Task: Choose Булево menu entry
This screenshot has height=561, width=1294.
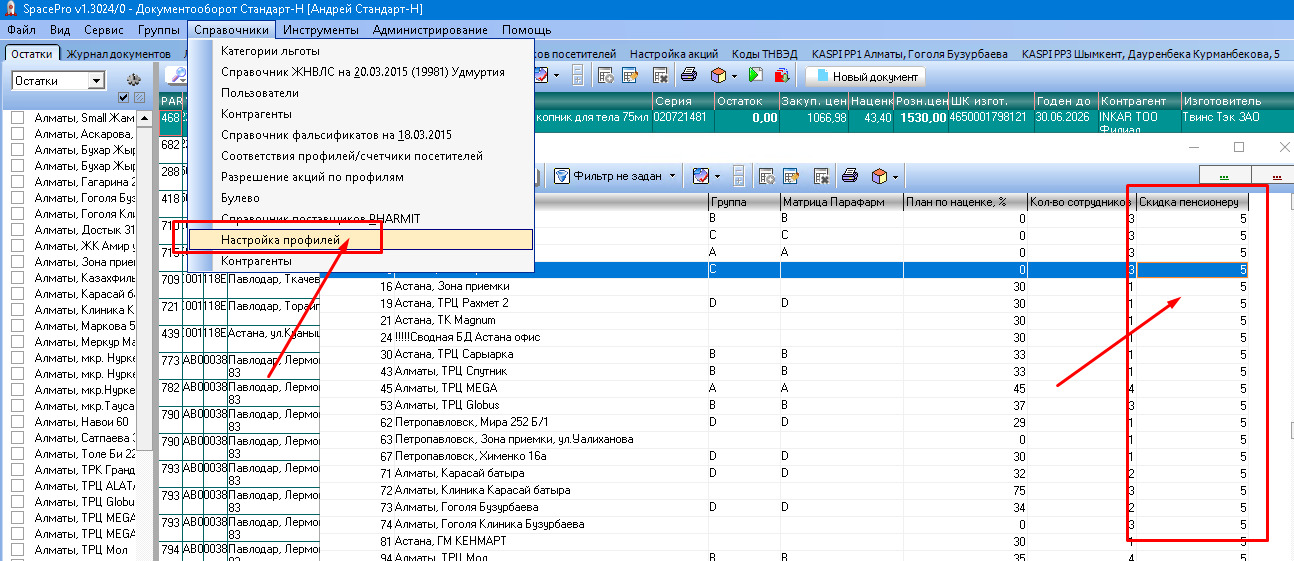Action: pyautogui.click(x=361, y=198)
